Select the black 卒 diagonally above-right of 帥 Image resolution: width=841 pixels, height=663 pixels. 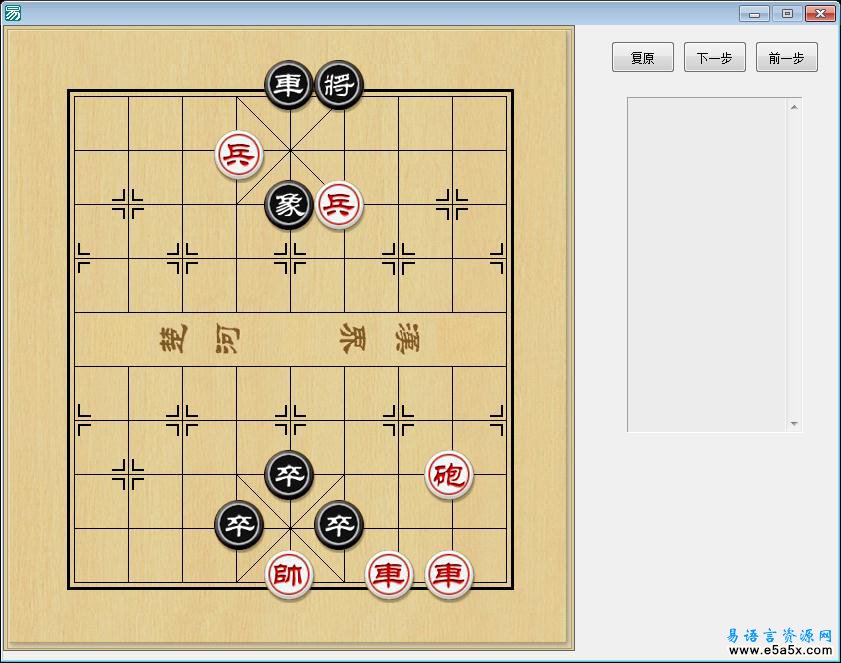pos(339,525)
